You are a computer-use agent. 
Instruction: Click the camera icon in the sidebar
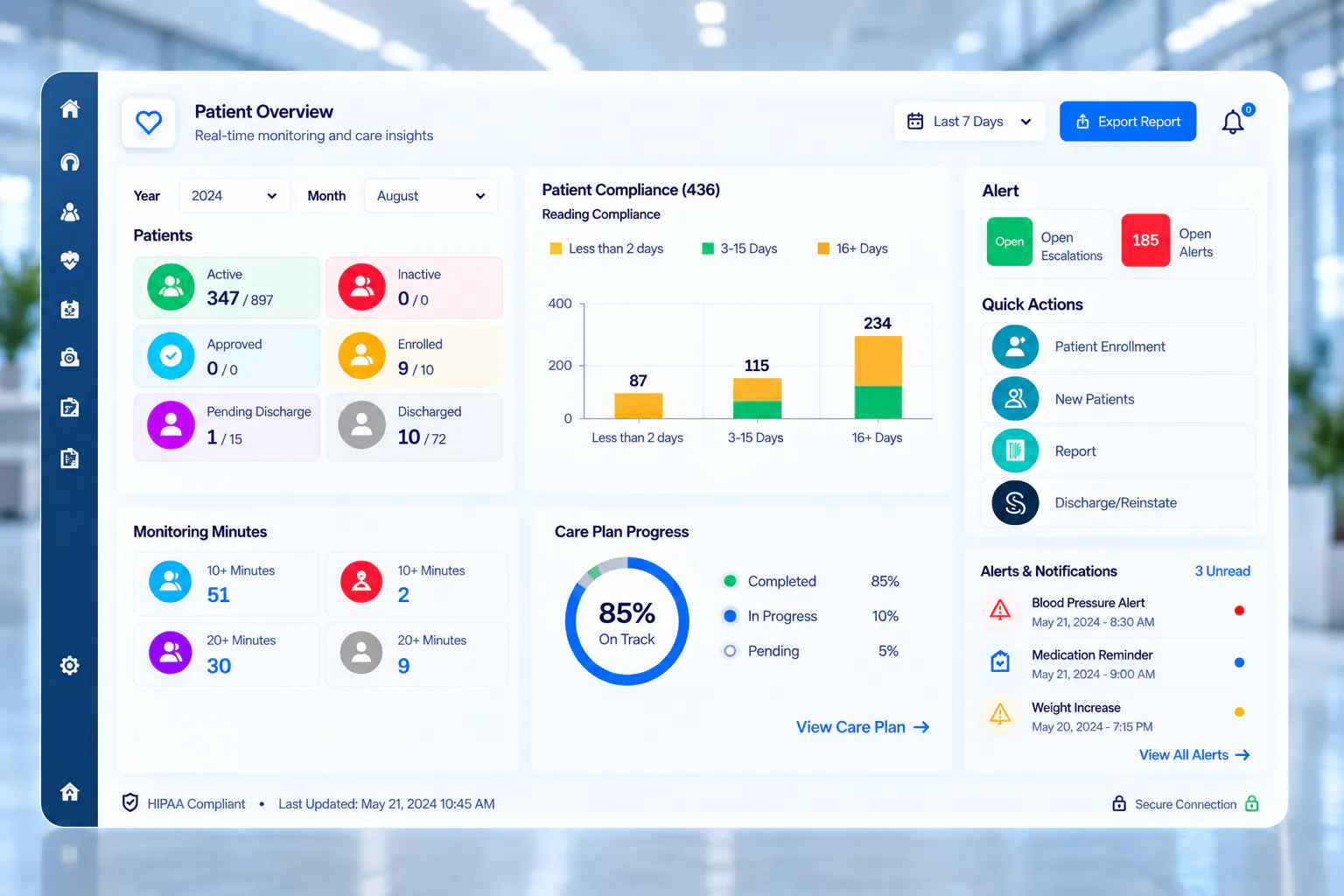[70, 357]
